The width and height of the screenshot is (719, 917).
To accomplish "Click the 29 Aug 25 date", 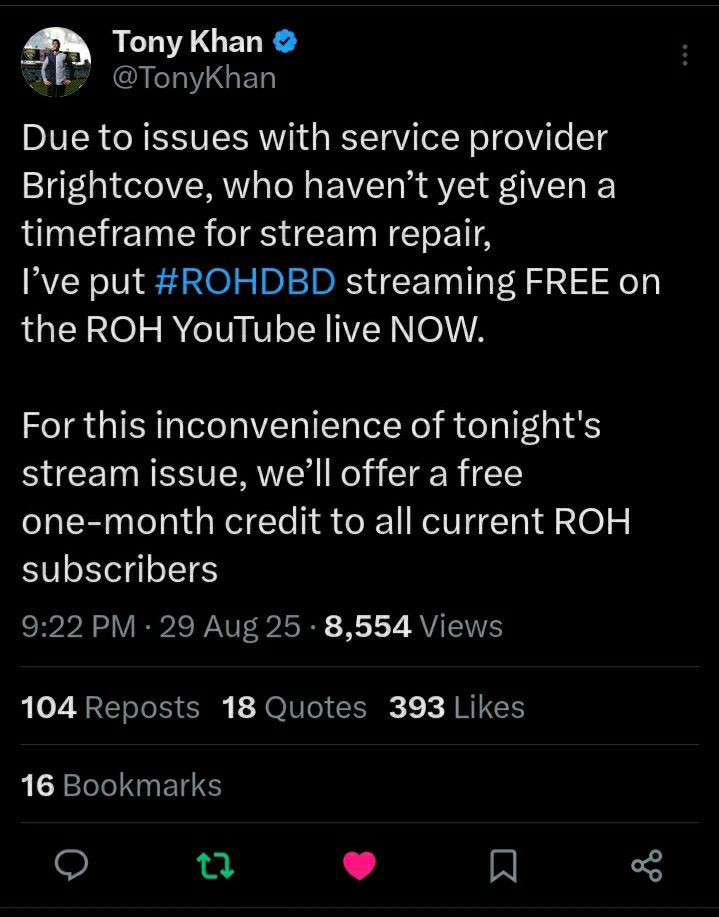I will pyautogui.click(x=229, y=626).
